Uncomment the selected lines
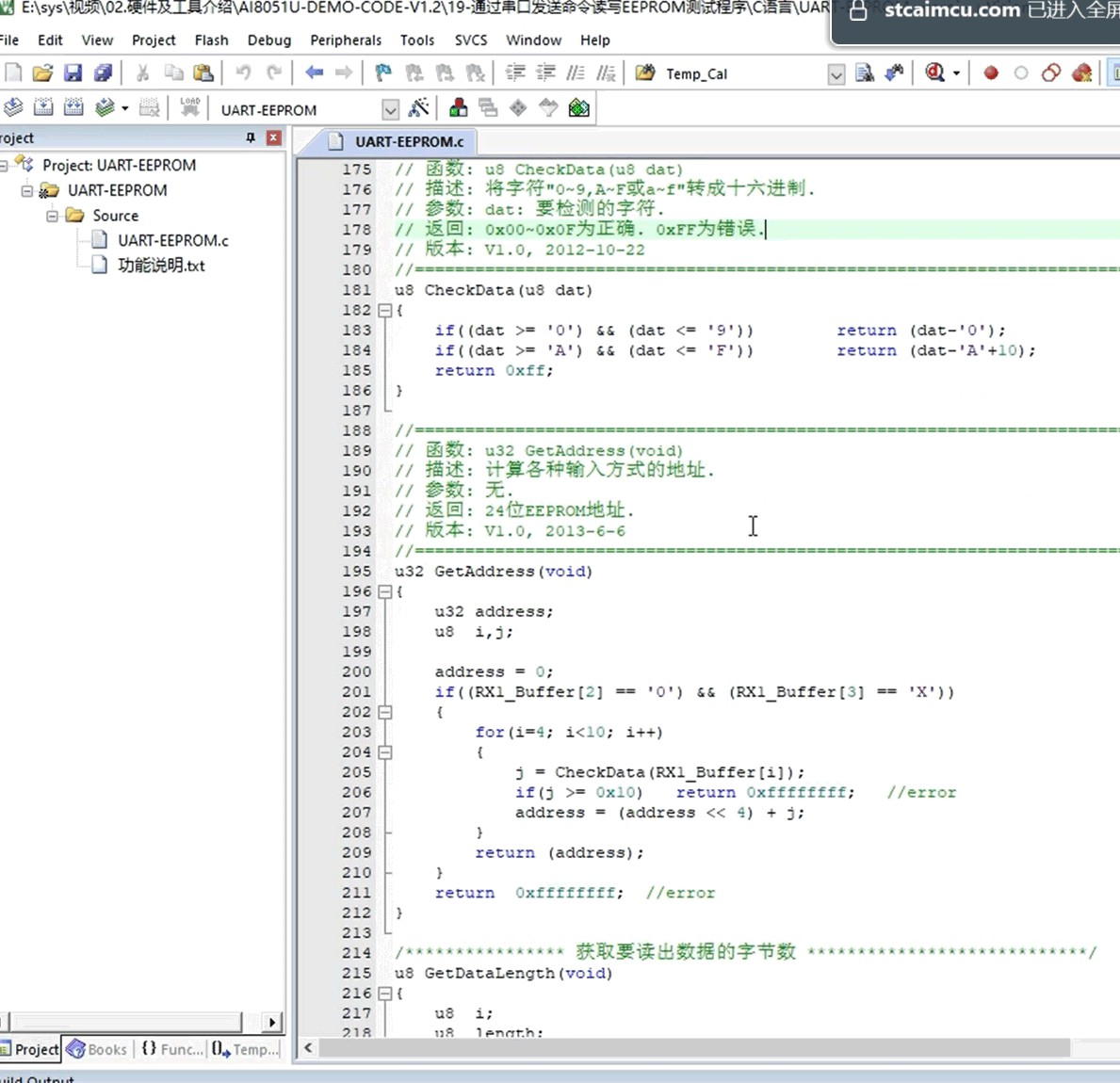 tap(606, 73)
